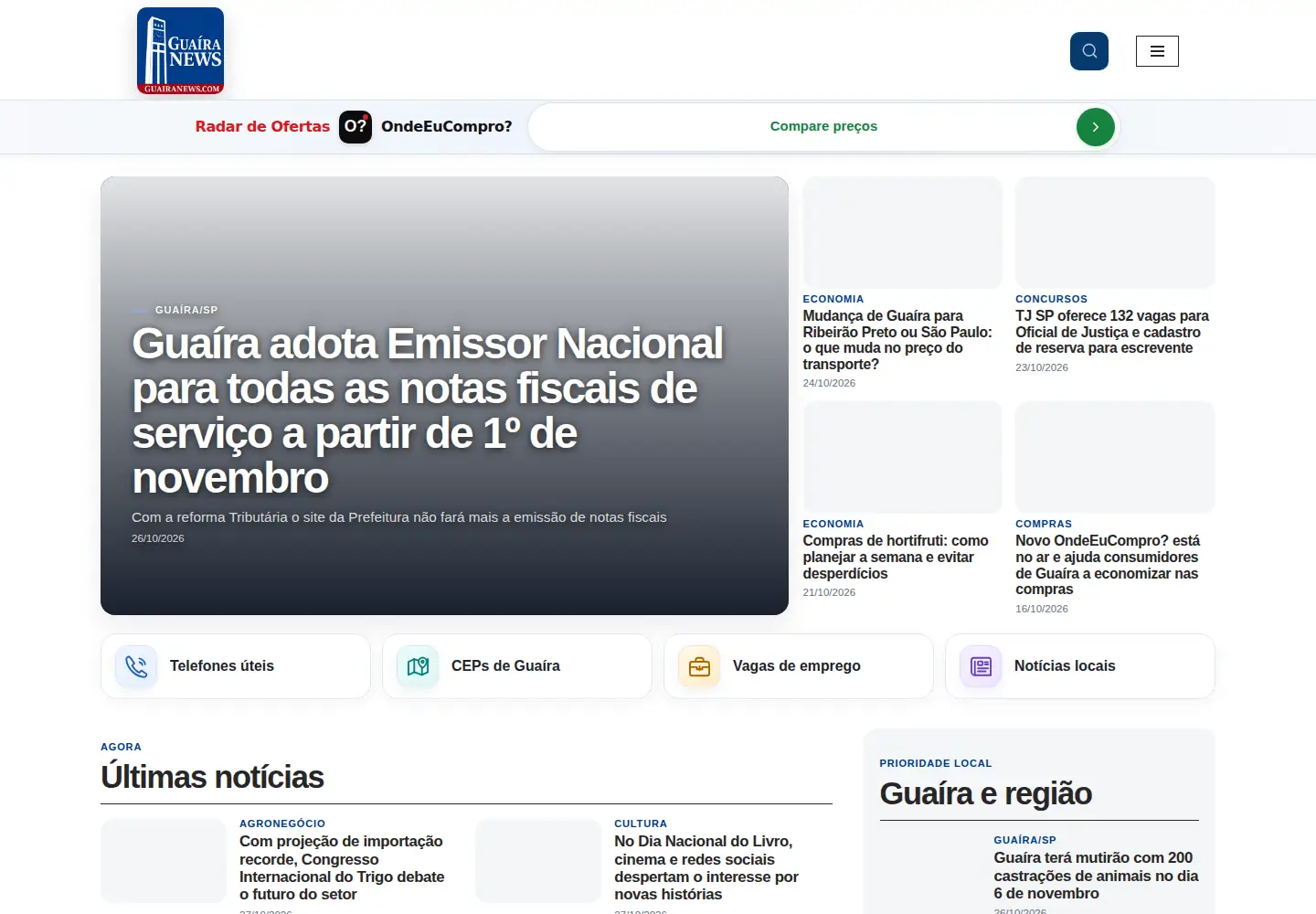Click the CONCURSOS category label

coord(1051,299)
